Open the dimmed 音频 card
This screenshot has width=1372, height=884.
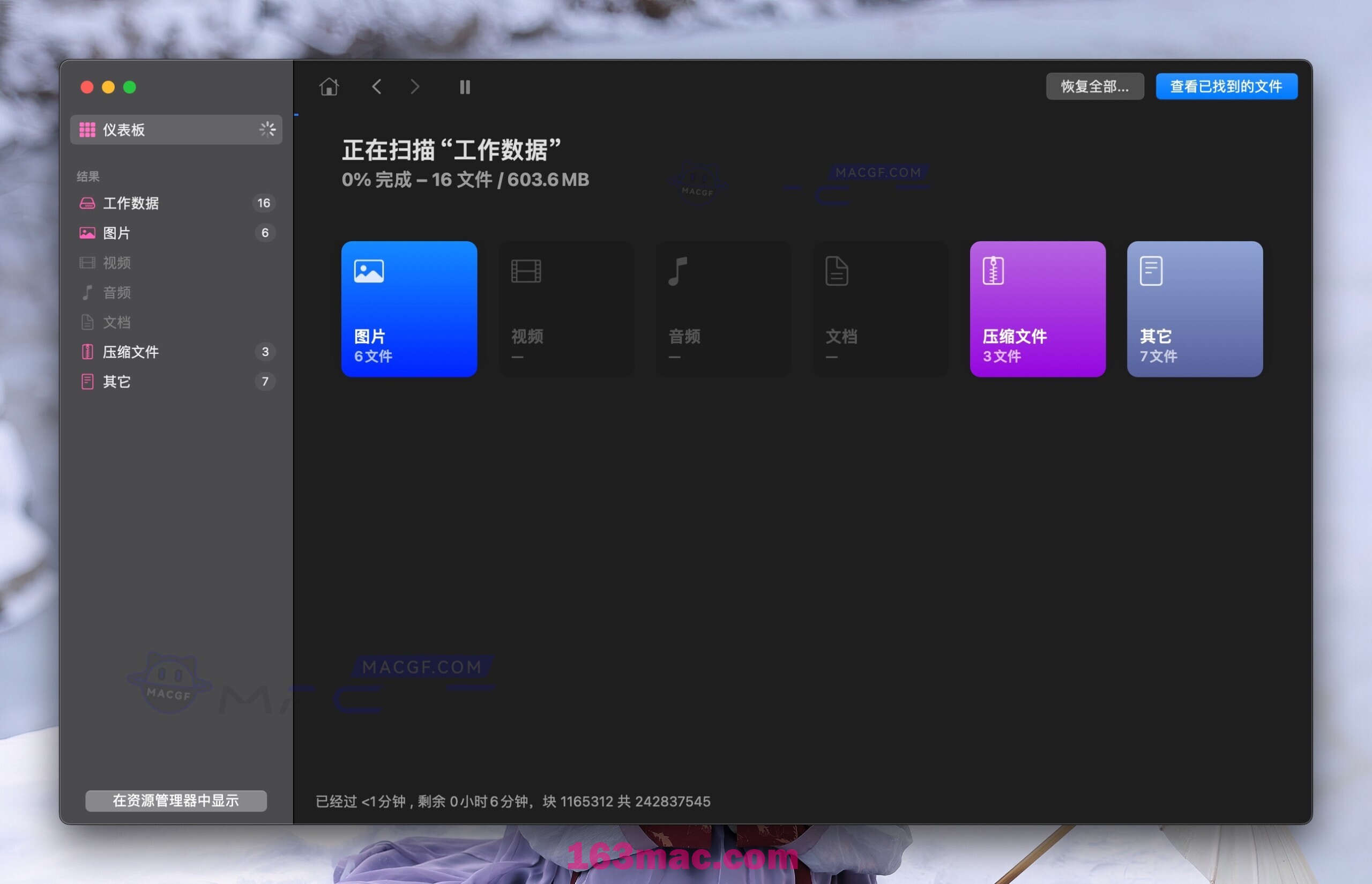click(x=724, y=309)
